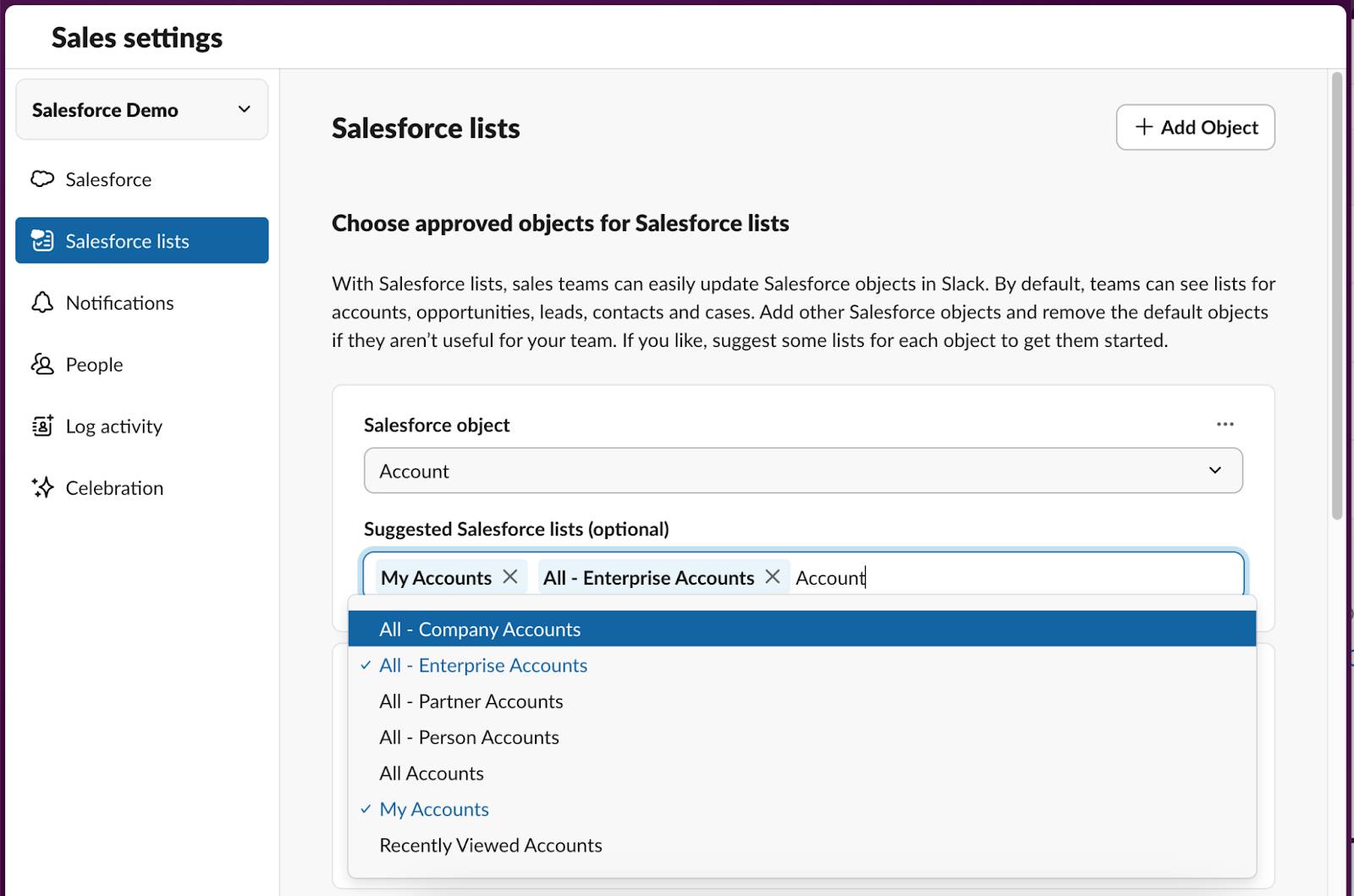Open the Celebration settings page
The height and width of the screenshot is (896, 1354).
pos(142,488)
